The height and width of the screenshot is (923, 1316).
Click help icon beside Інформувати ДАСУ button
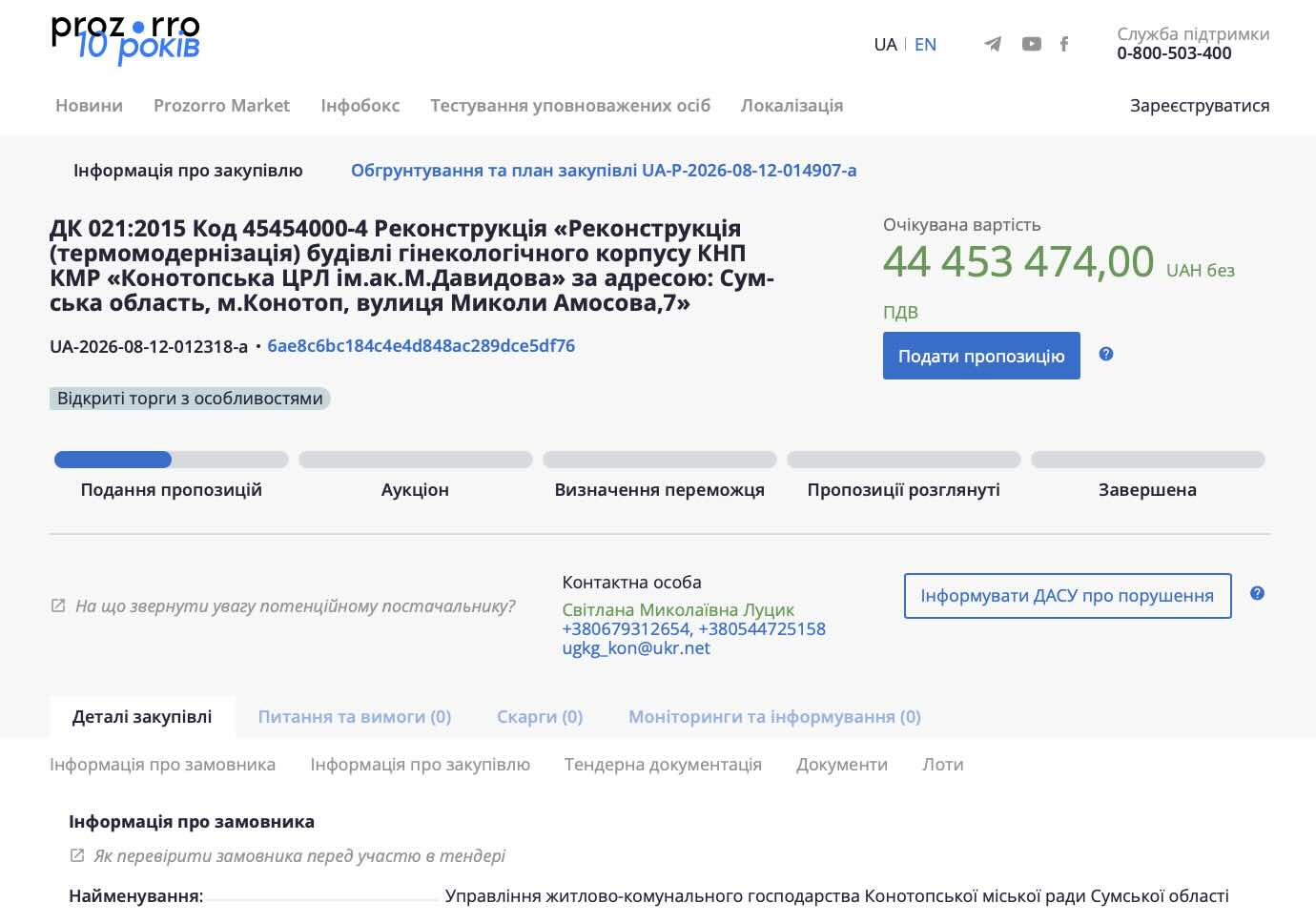(1257, 593)
